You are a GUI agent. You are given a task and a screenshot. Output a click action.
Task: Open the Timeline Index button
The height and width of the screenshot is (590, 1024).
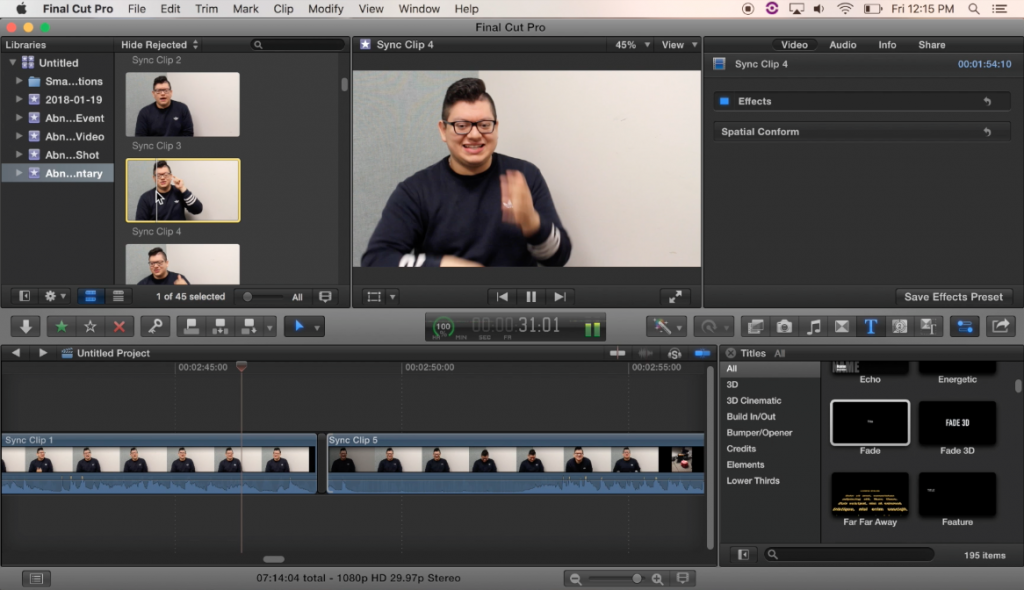coord(36,578)
